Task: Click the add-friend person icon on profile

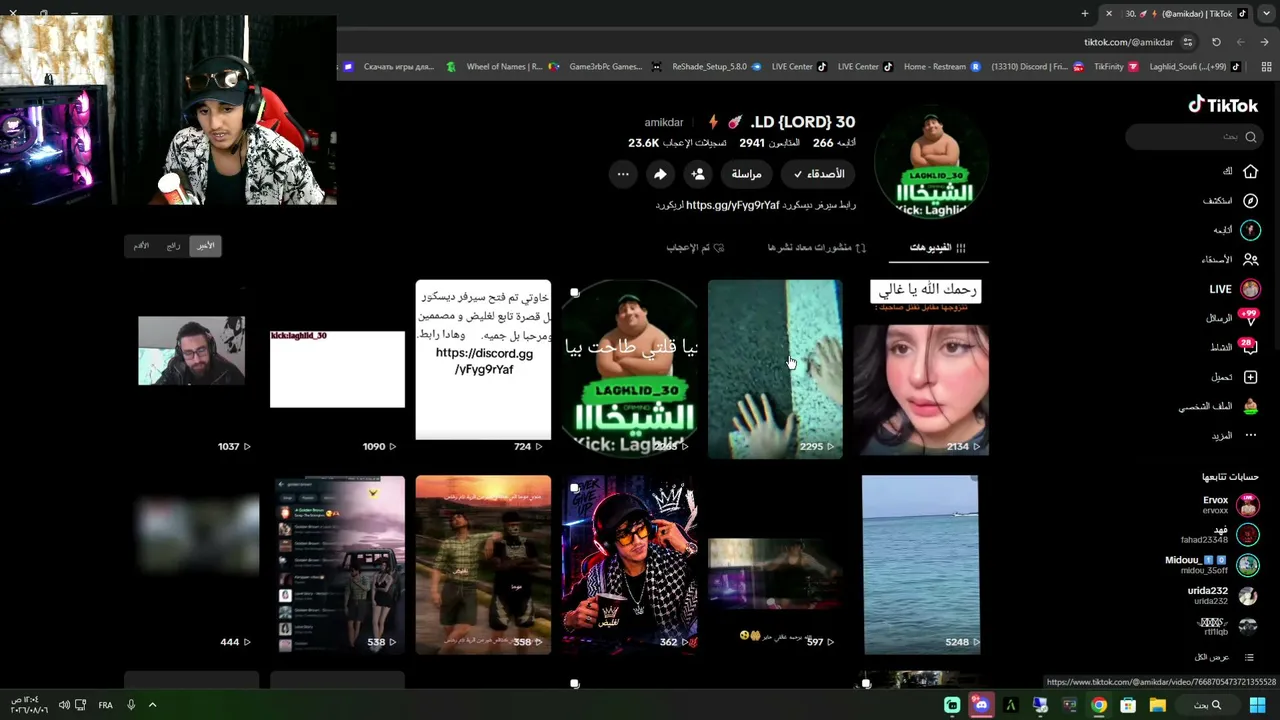Action: coord(698,174)
